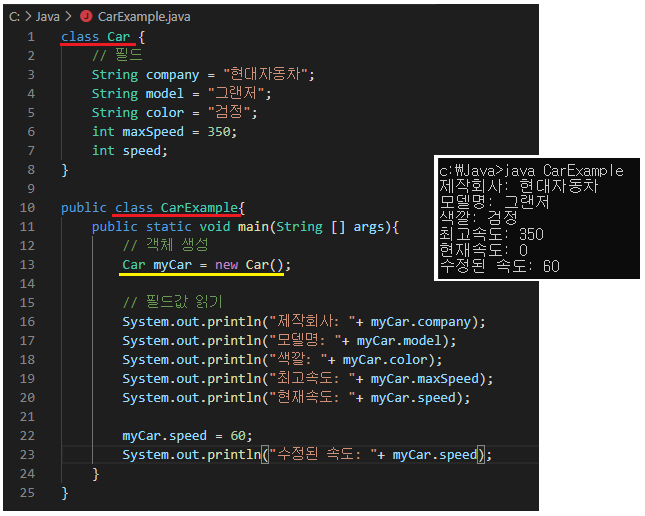The image size is (645, 516).
Task: Click line number 13 in gutter
Action: click(x=28, y=265)
